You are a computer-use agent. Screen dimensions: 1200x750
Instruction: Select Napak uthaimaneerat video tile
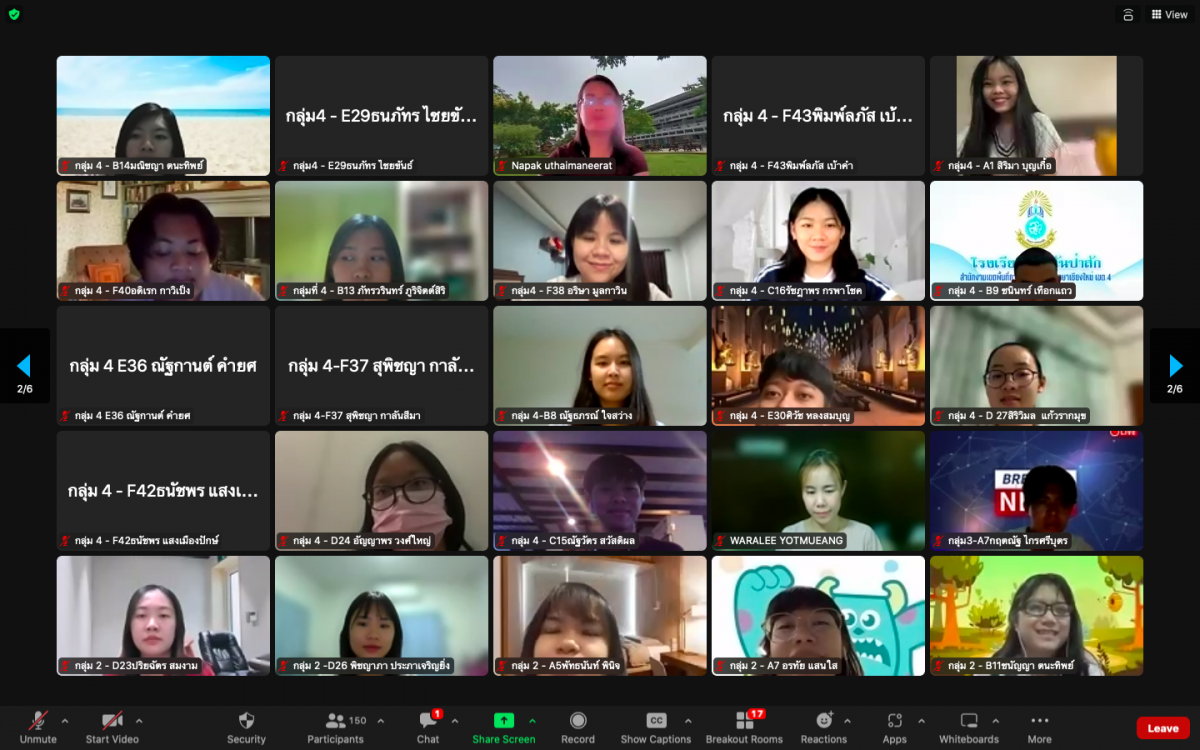600,116
